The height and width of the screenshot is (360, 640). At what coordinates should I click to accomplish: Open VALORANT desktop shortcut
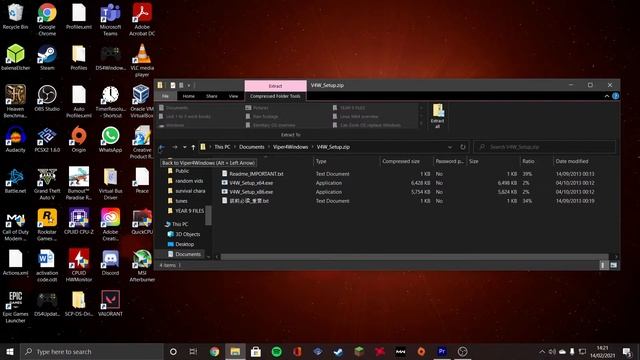(x=110, y=303)
